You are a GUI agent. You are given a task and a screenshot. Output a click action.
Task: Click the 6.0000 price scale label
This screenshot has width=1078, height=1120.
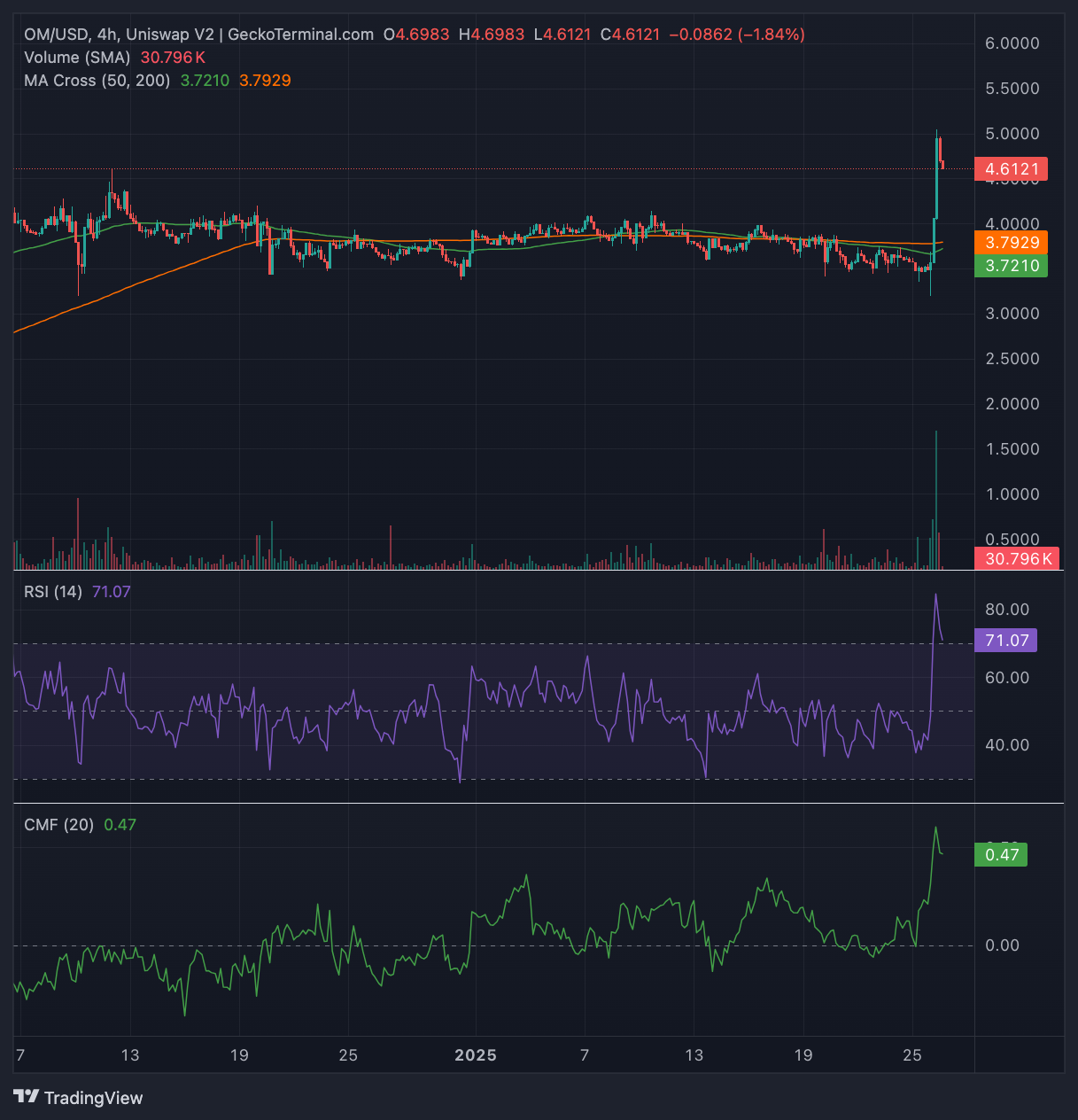click(1012, 43)
